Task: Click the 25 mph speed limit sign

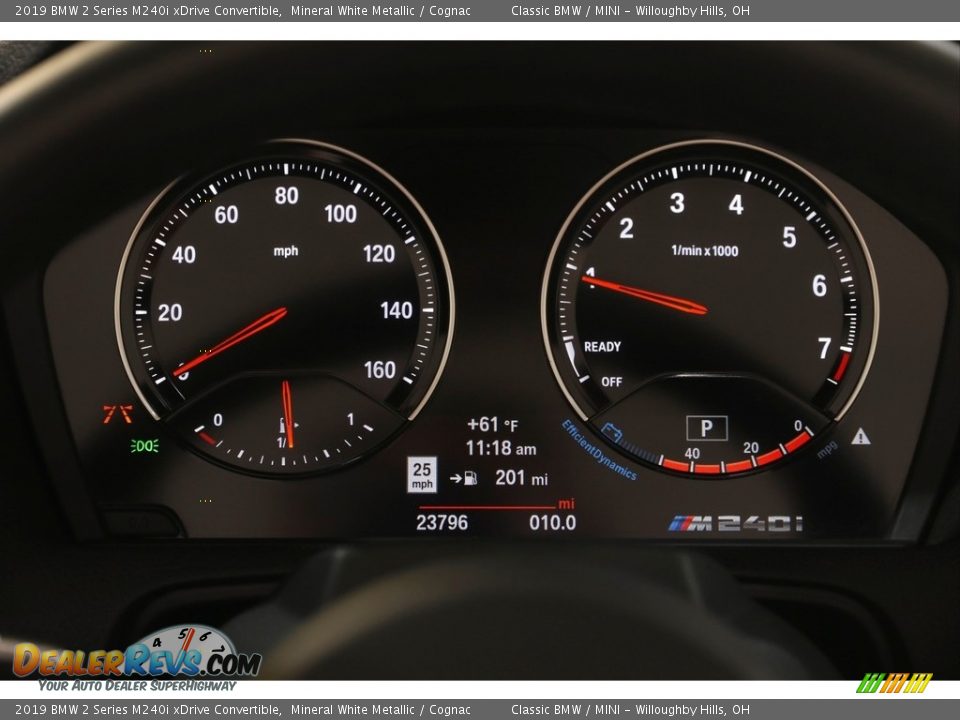Action: (422, 474)
